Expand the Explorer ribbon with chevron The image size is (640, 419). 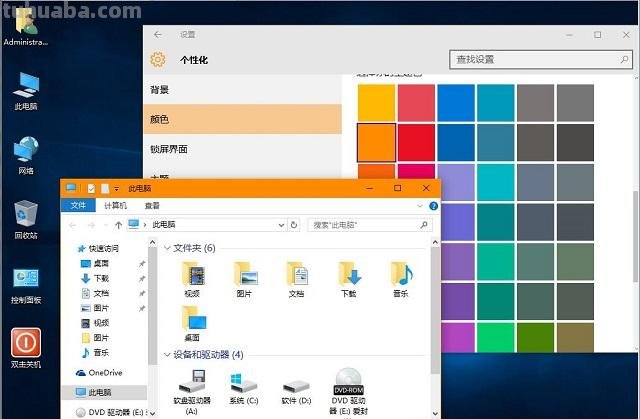[420, 206]
